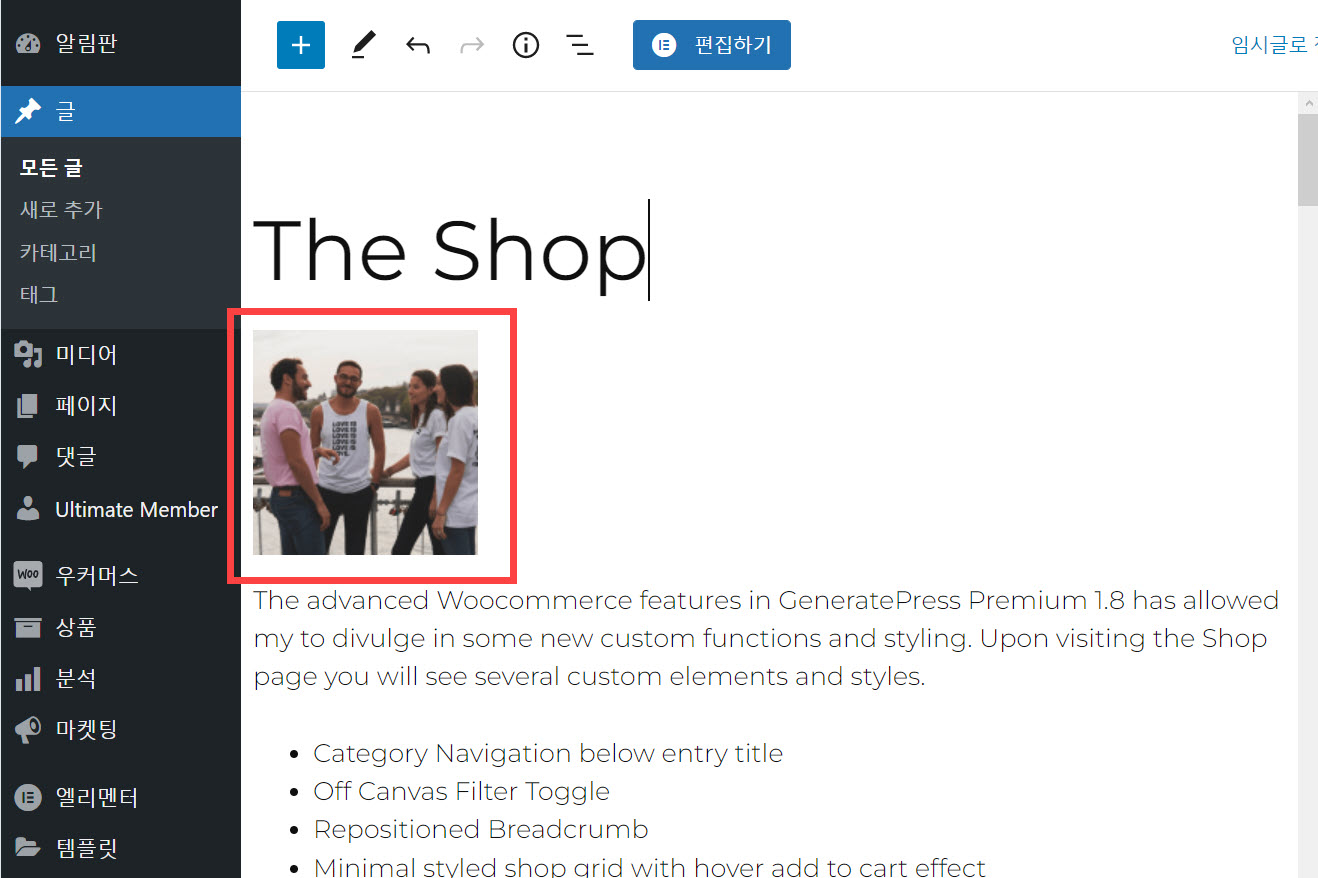Viewport: 1318px width, 878px height.
Task: Select the pencil Tools icon
Action: click(363, 45)
